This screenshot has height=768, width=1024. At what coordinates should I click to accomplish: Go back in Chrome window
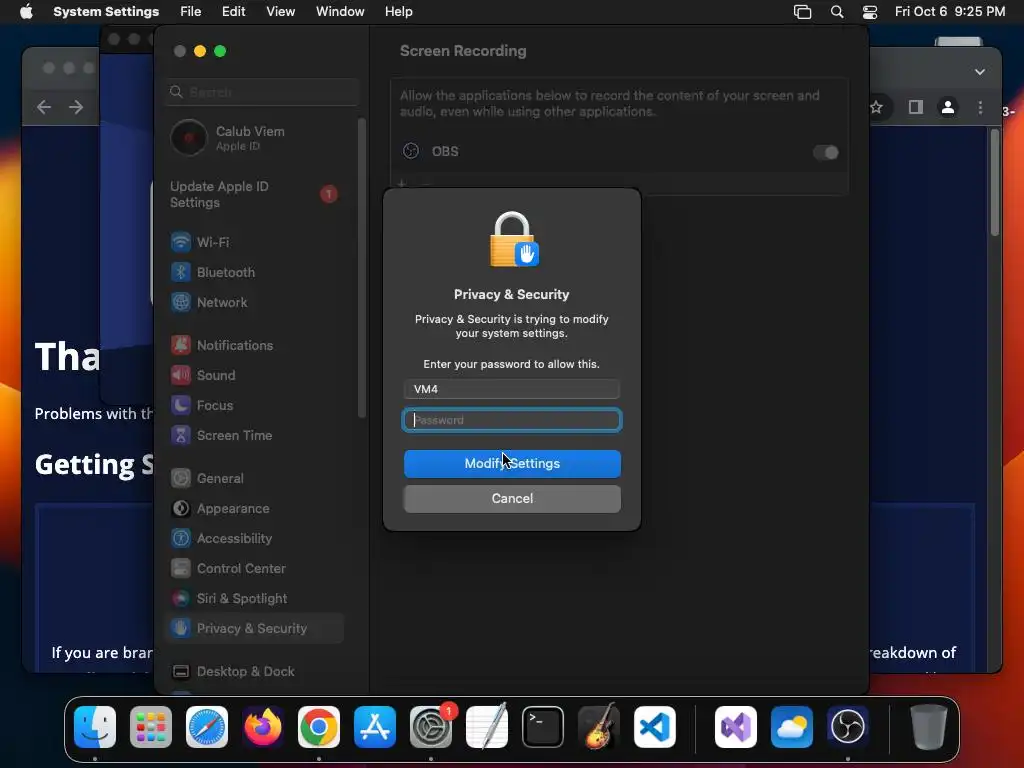[x=44, y=107]
